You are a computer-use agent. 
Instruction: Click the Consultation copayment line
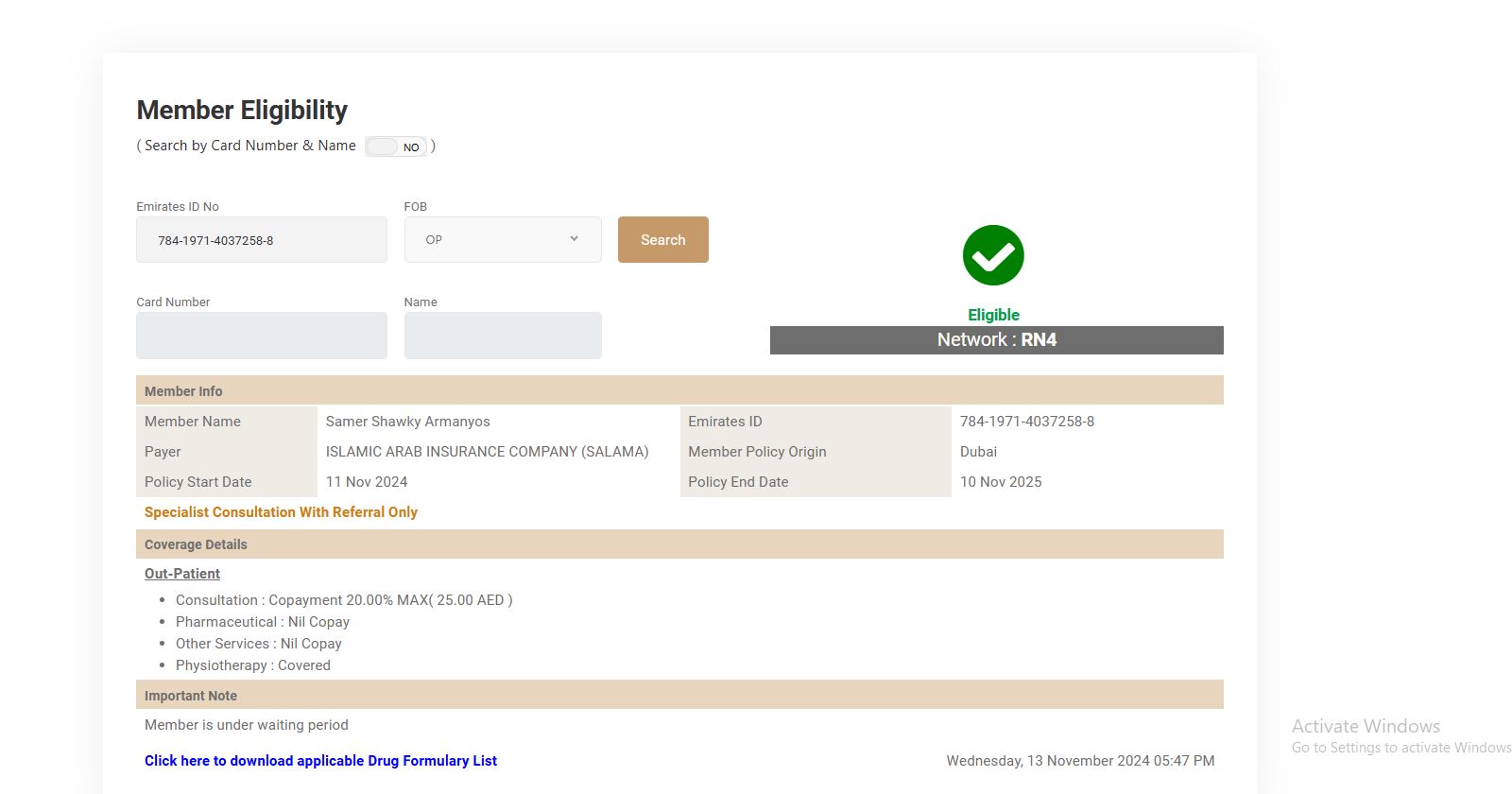(x=344, y=600)
